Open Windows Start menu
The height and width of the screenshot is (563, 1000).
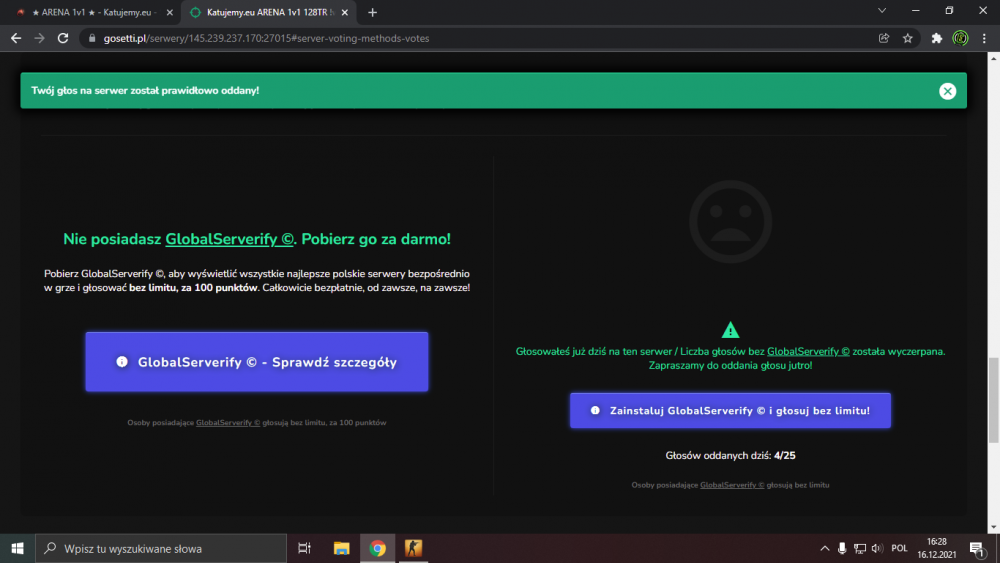(17, 548)
